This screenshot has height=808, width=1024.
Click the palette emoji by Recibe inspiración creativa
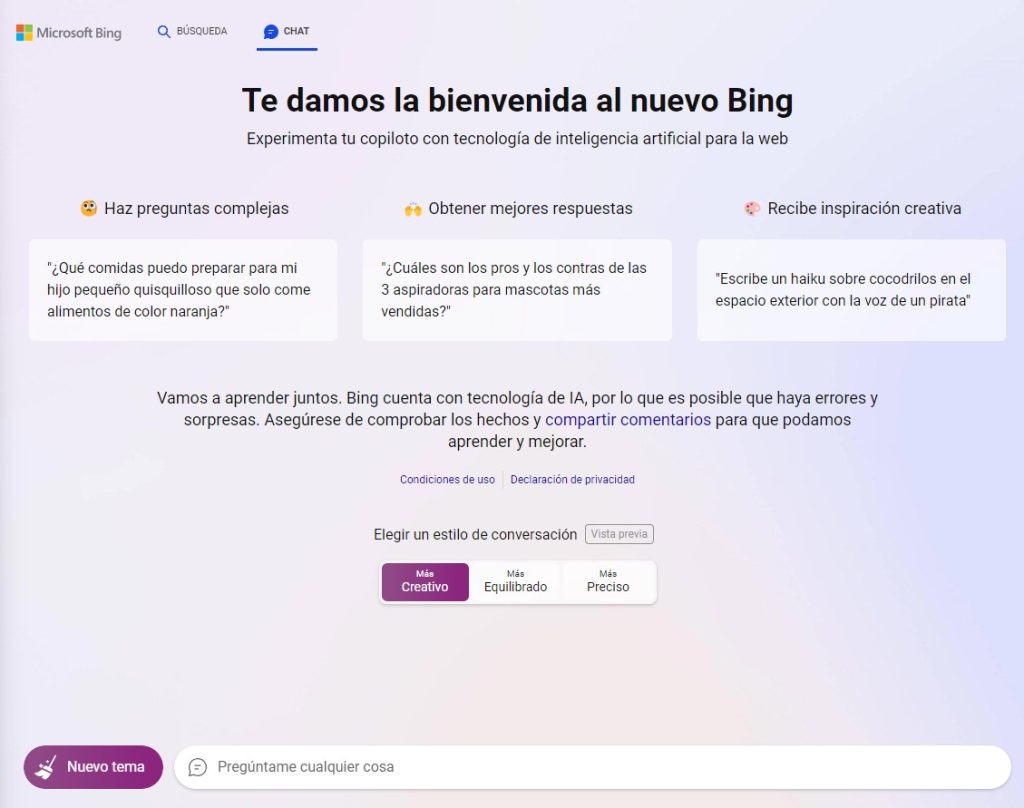coord(752,208)
